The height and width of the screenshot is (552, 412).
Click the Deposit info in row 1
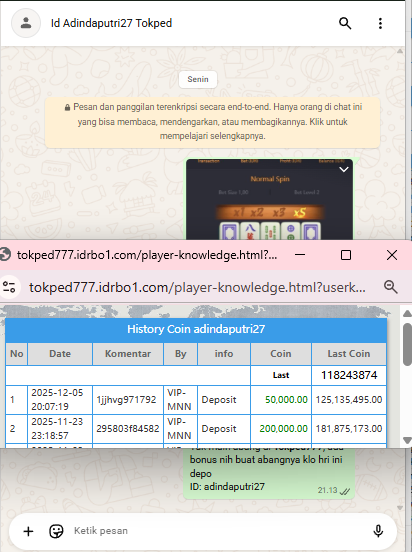coord(219,400)
